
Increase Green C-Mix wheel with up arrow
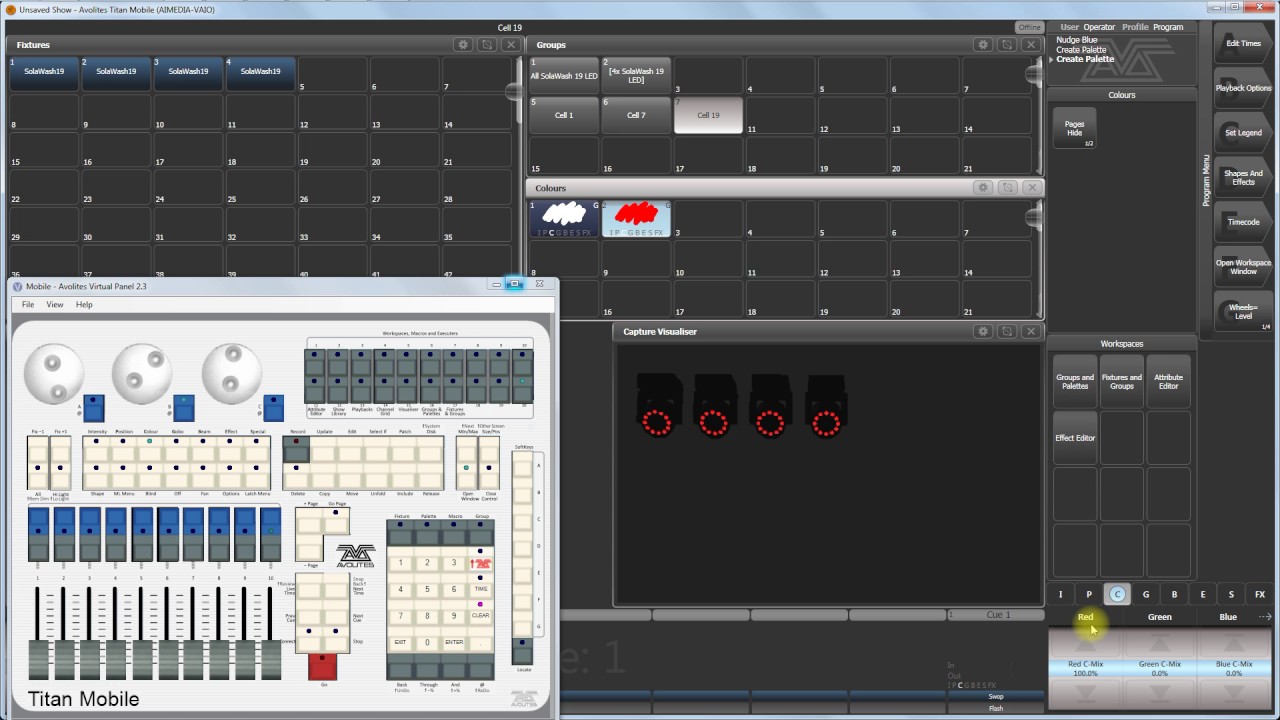[1160, 645]
